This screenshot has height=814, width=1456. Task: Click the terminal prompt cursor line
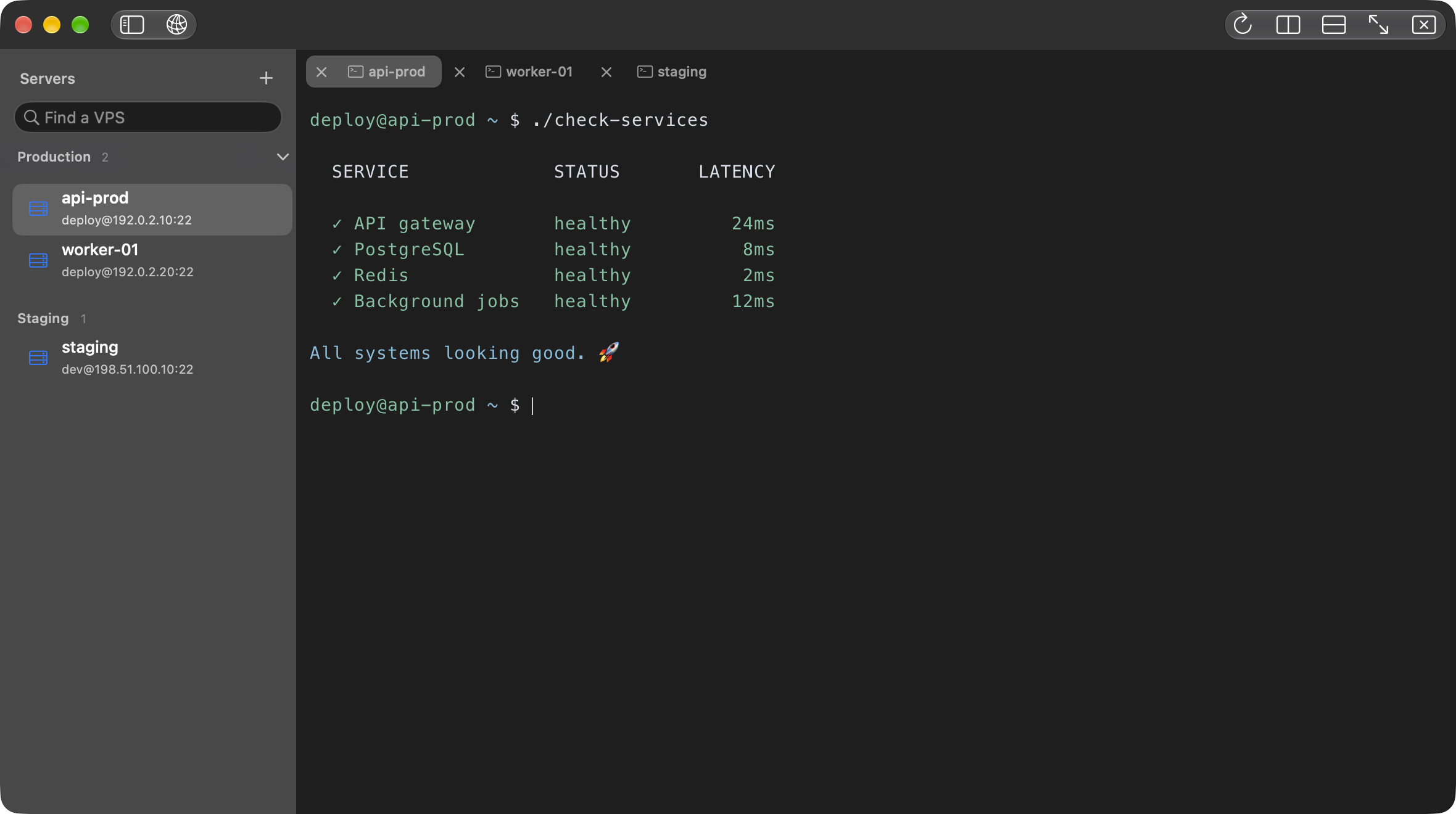tap(423, 405)
